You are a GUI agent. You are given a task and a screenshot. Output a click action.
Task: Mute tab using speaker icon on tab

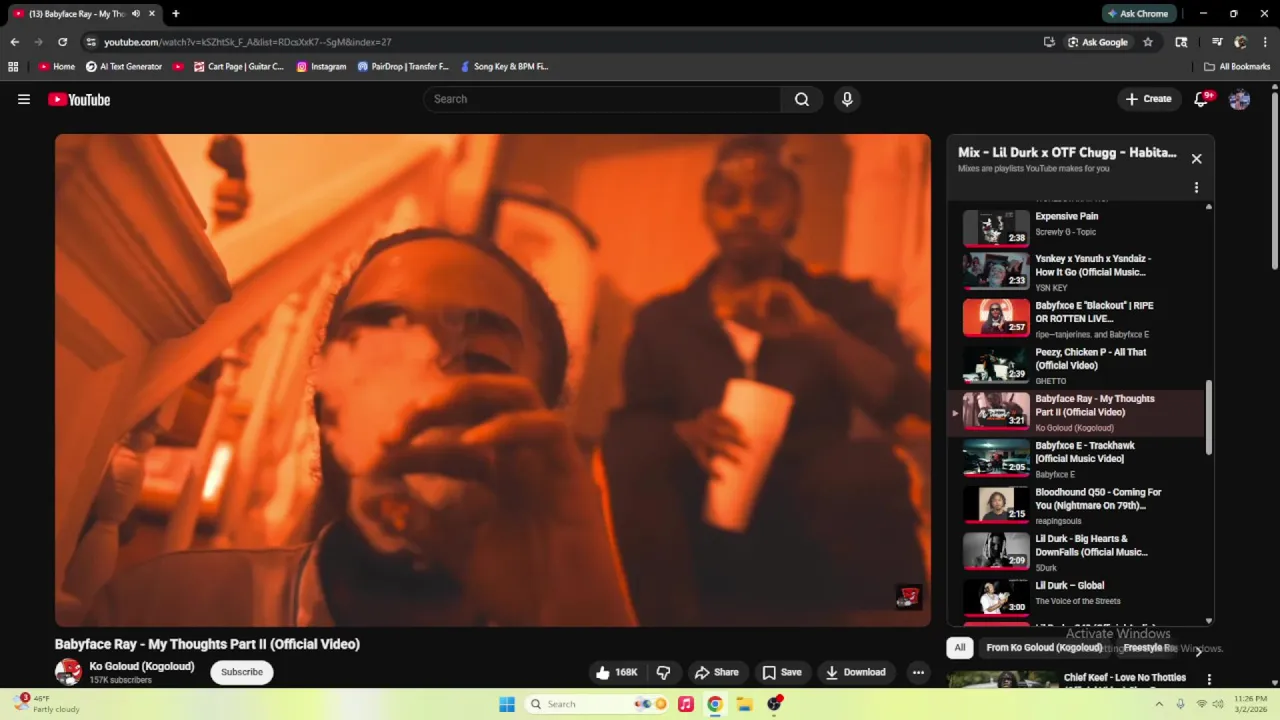pyautogui.click(x=136, y=14)
